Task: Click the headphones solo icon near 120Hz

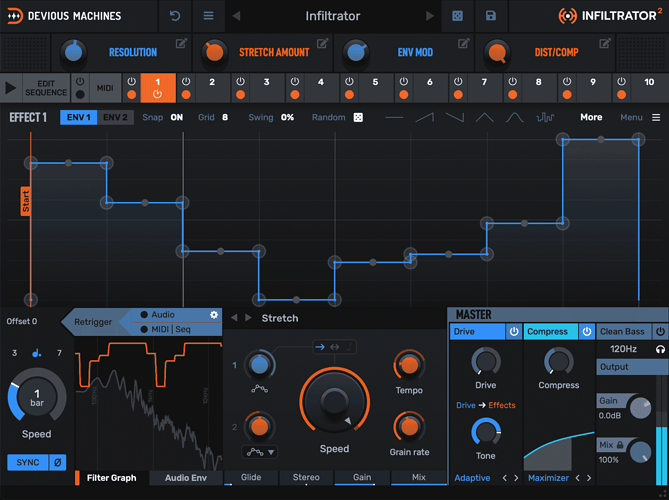Action: 660,349
